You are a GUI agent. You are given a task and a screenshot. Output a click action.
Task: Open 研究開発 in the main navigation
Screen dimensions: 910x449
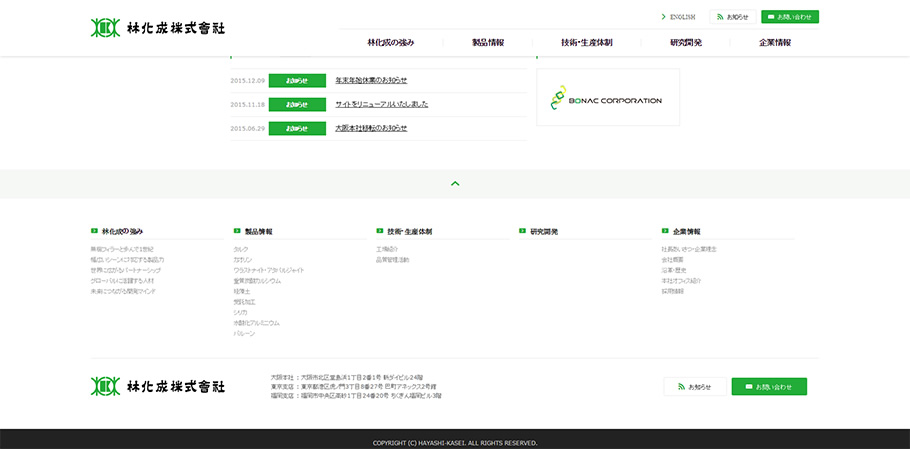[x=685, y=43]
